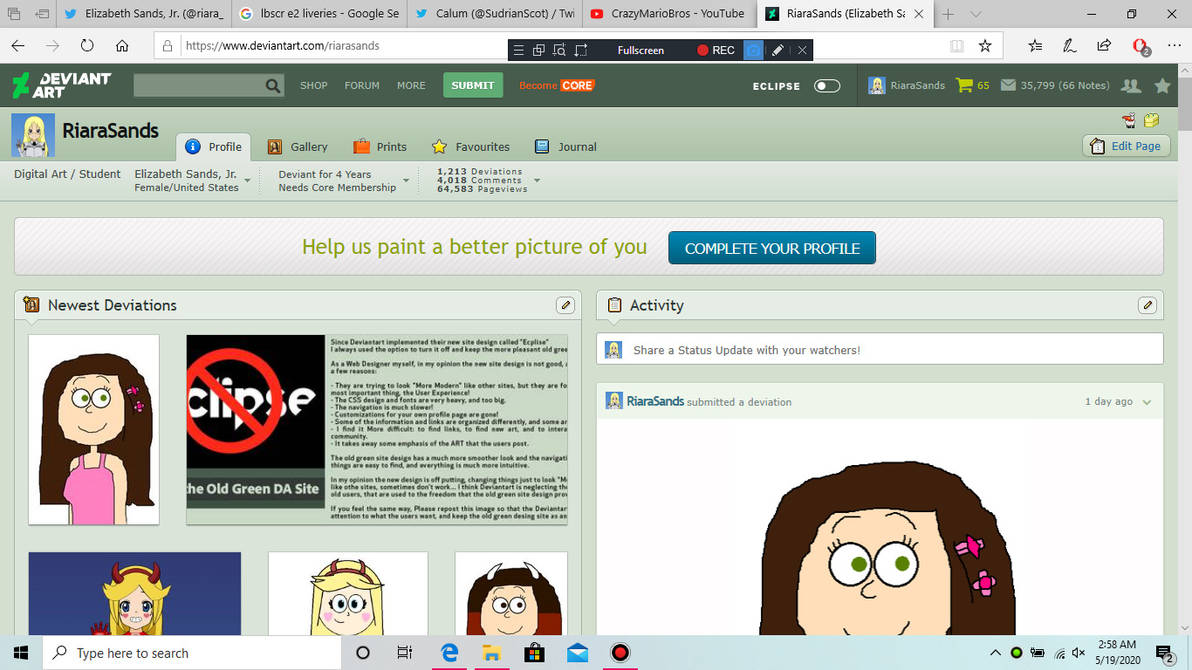Expand the Deviations statistics dropdown
The image size is (1192, 670).
tap(537, 181)
